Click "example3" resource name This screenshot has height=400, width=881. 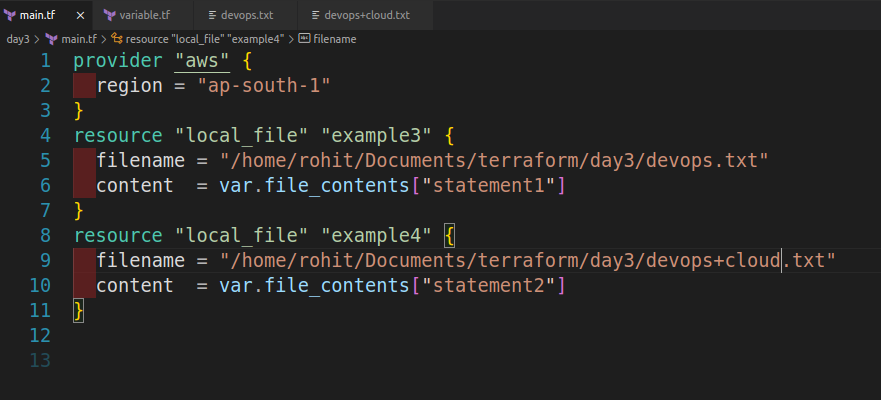click(x=377, y=135)
